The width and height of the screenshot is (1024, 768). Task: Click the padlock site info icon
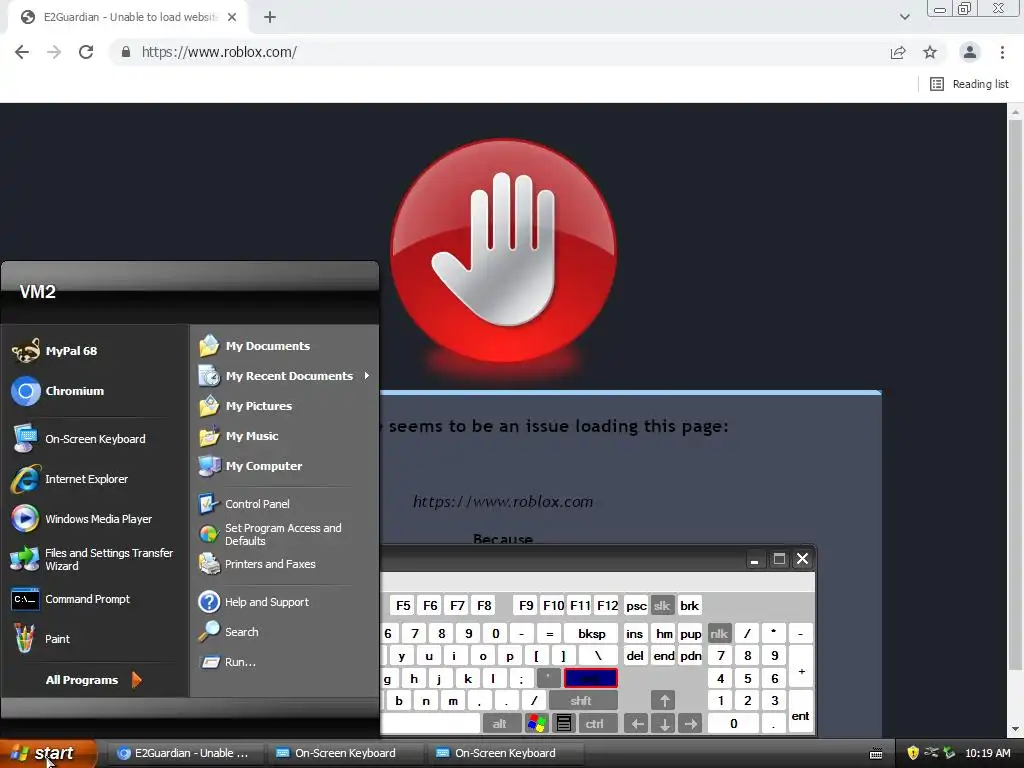click(x=126, y=52)
